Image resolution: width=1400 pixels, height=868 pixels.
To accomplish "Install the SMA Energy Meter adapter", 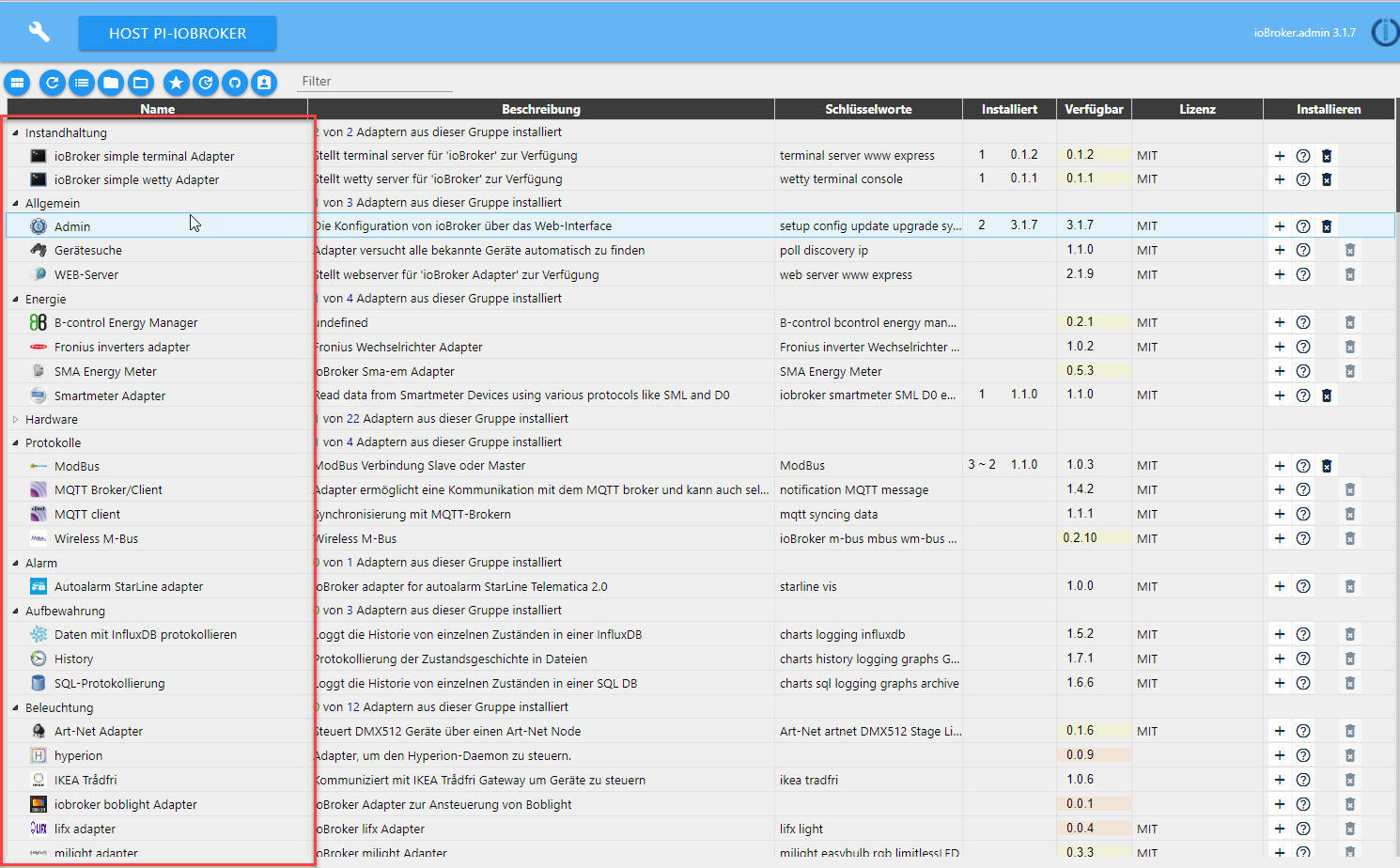I will pos(1279,371).
